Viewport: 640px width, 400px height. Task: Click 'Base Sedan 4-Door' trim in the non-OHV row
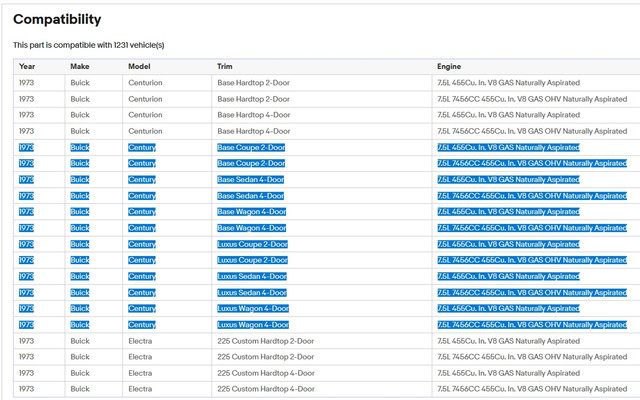pos(251,180)
